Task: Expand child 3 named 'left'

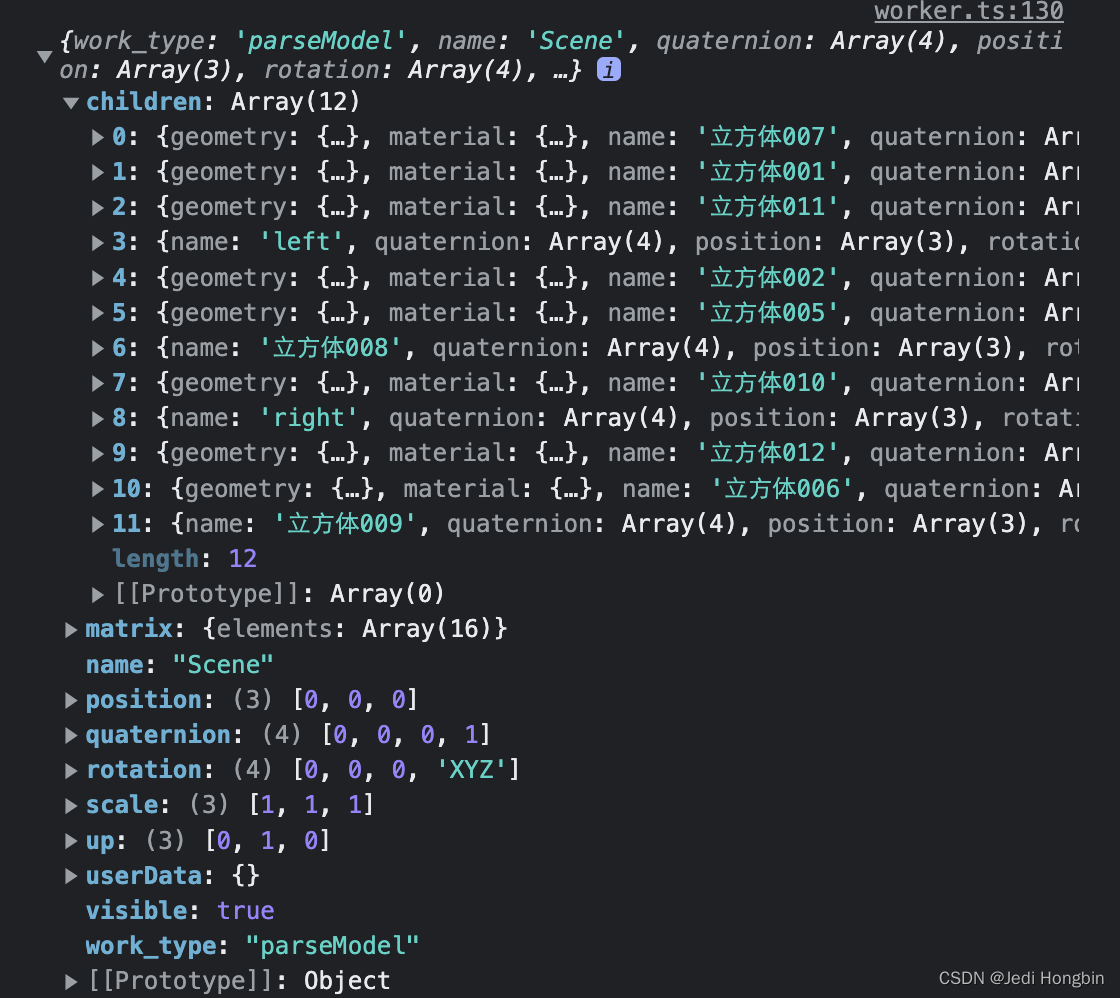Action: (x=96, y=241)
